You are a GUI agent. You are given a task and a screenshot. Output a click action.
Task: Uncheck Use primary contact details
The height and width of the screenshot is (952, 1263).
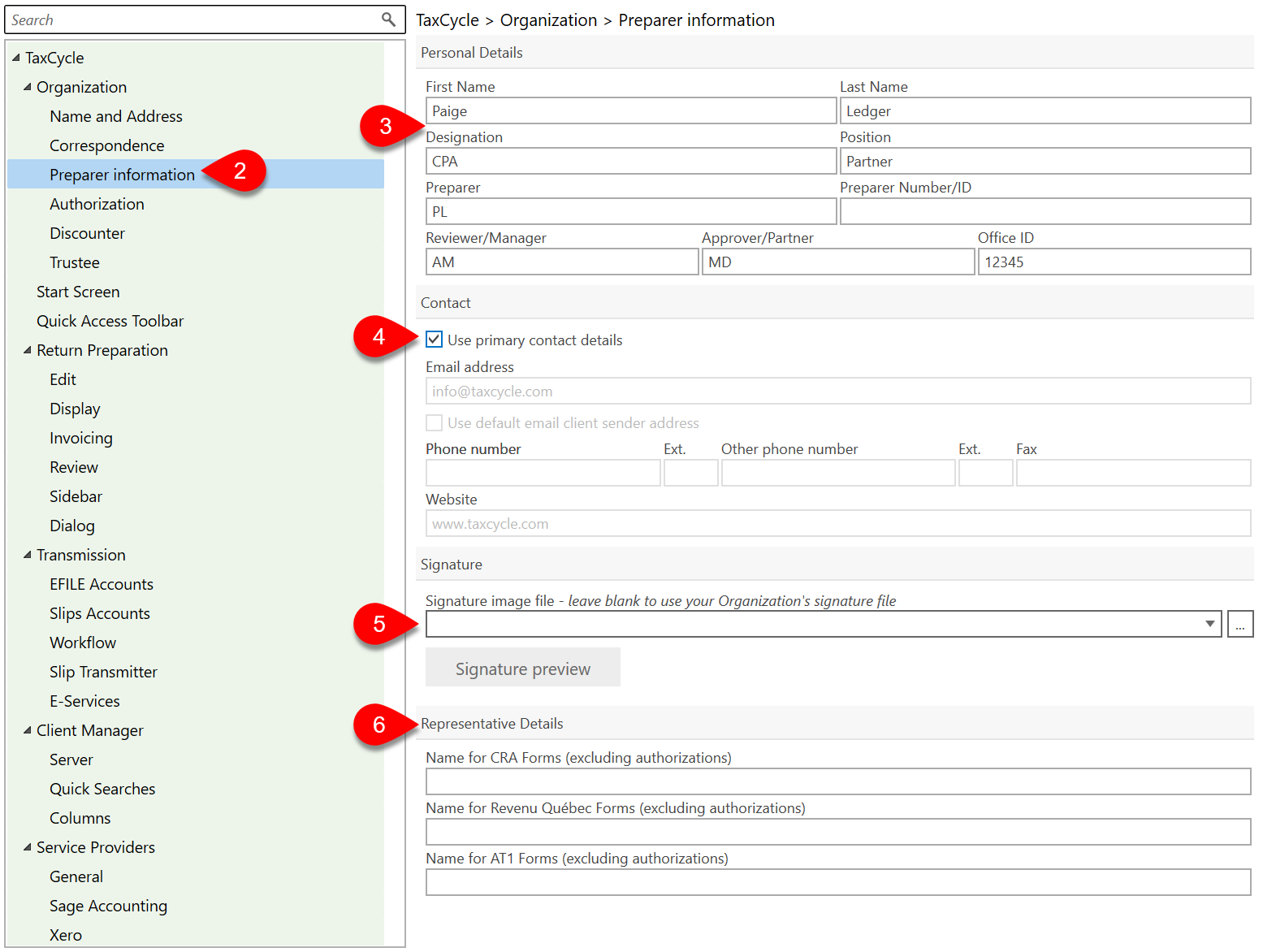pyautogui.click(x=435, y=340)
